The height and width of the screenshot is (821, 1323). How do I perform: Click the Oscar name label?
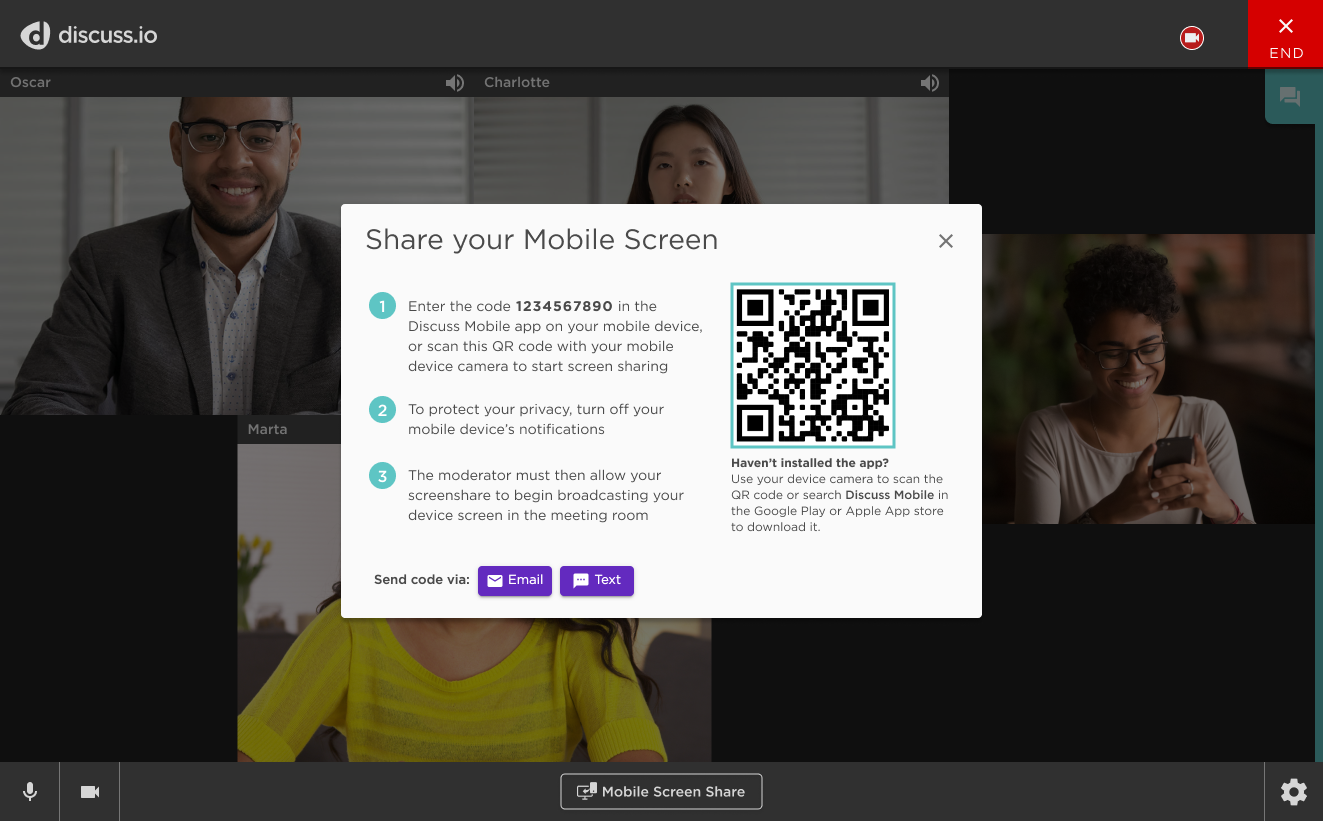30,82
